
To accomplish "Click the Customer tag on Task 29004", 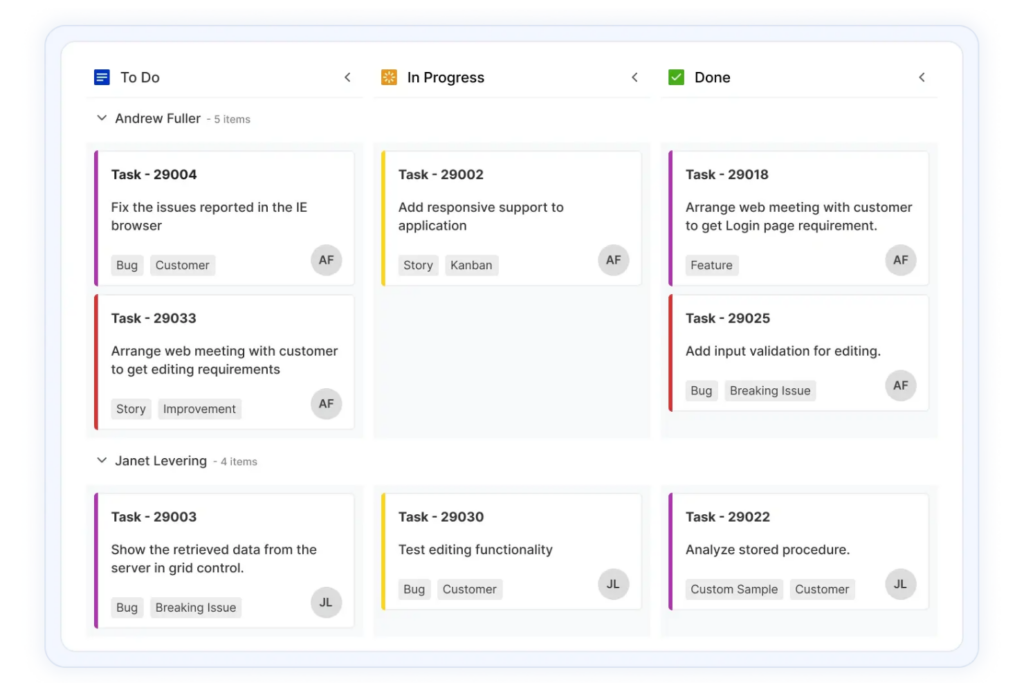I will (182, 265).
